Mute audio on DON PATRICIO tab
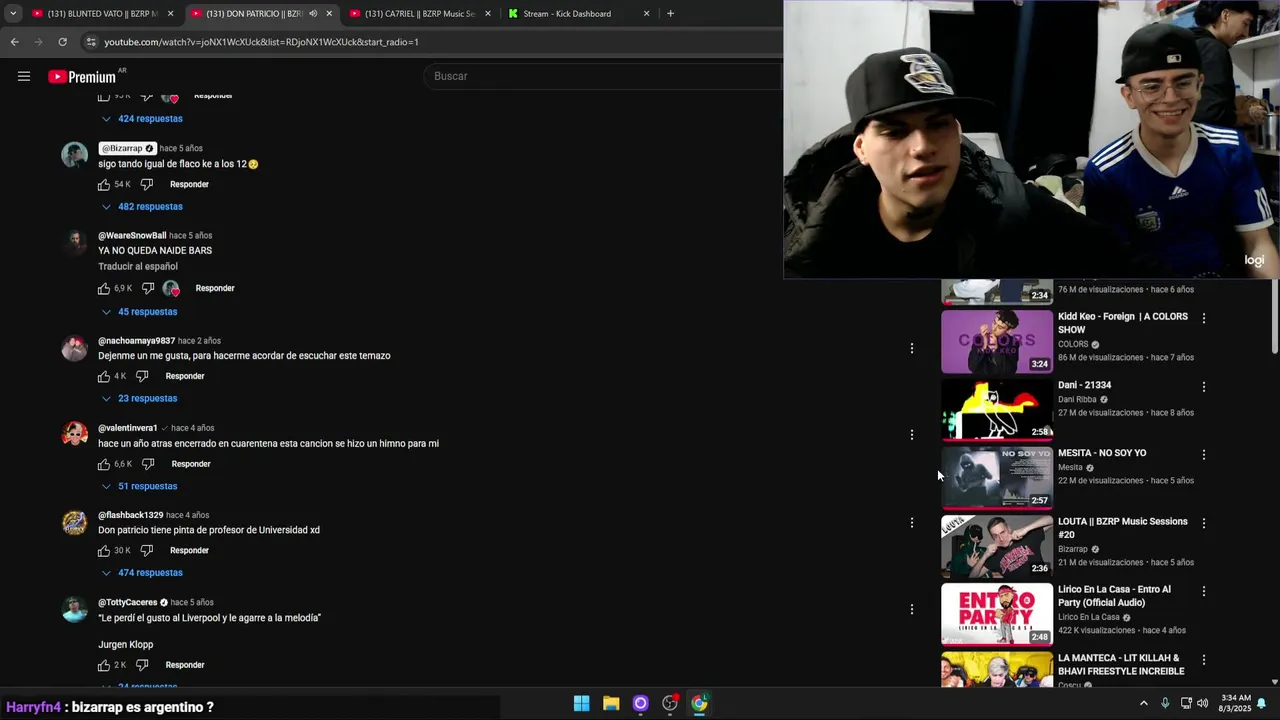 pos(312,13)
